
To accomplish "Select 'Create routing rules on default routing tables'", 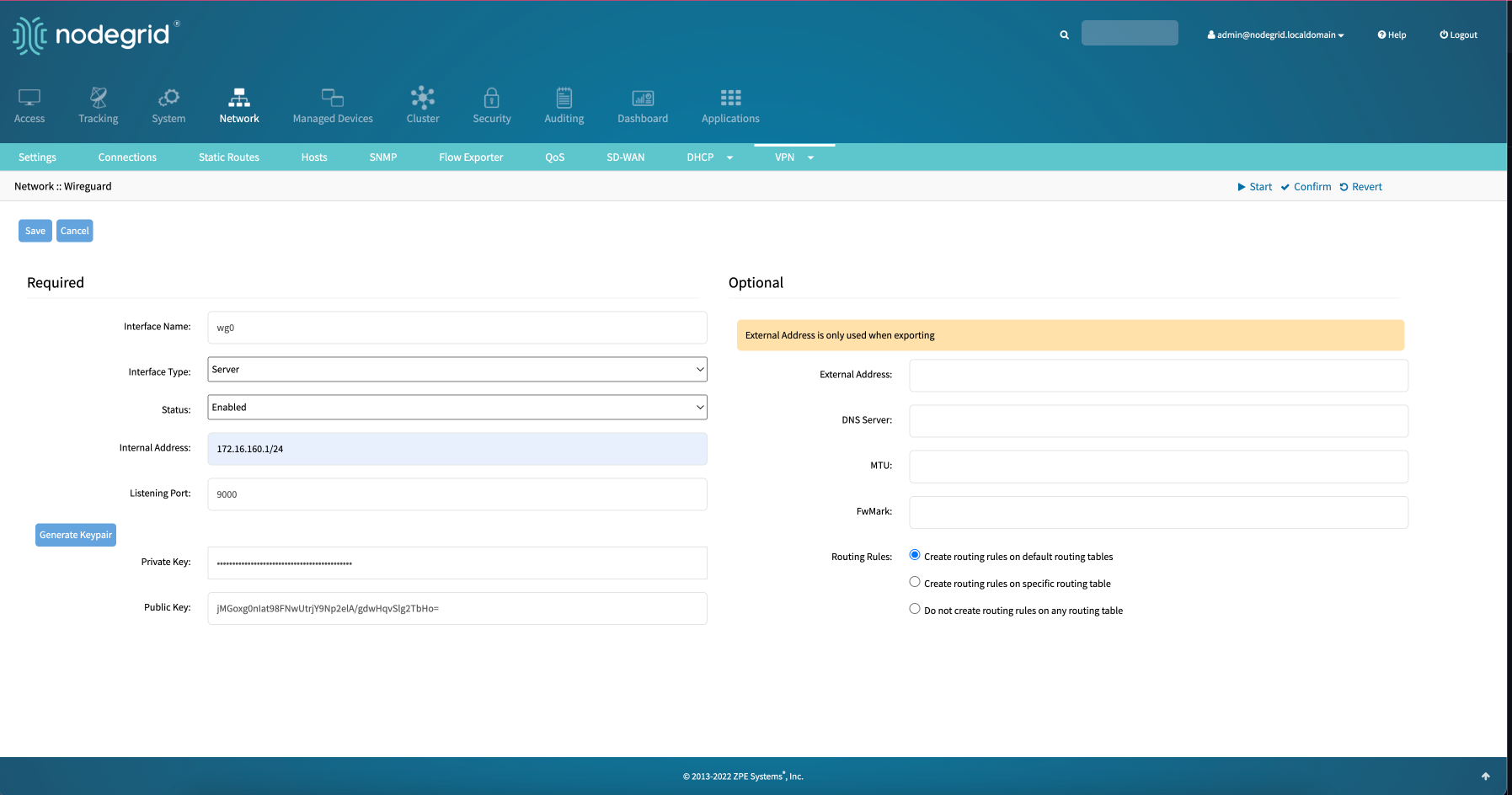I will click(x=914, y=554).
